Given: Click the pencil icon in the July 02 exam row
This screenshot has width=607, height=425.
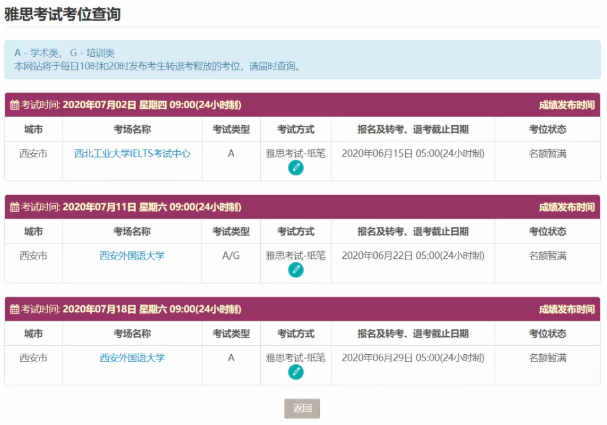Looking at the screenshot, I should (x=295, y=168).
